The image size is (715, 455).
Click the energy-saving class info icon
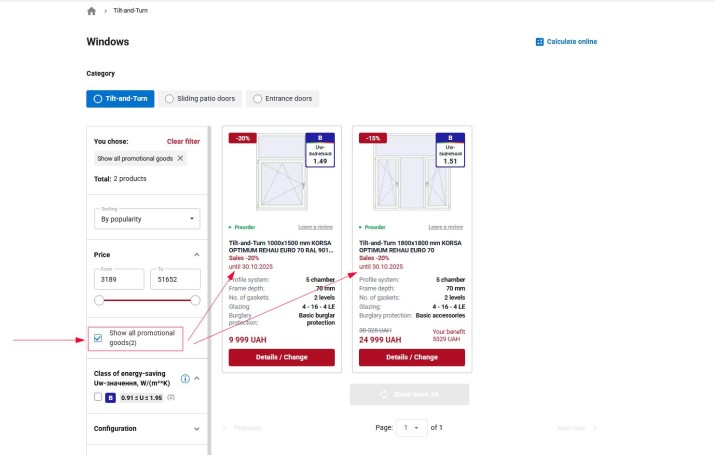185,379
